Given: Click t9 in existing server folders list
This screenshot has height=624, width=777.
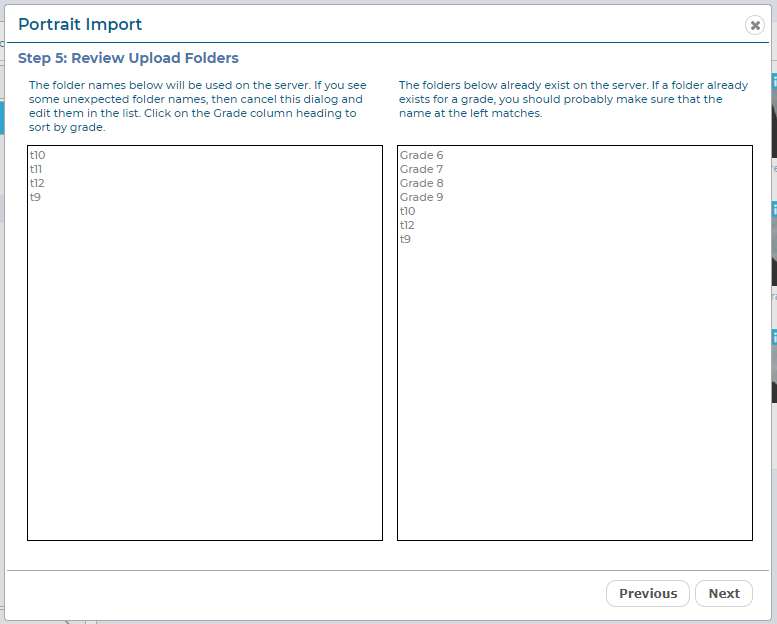Looking at the screenshot, I should point(405,239).
